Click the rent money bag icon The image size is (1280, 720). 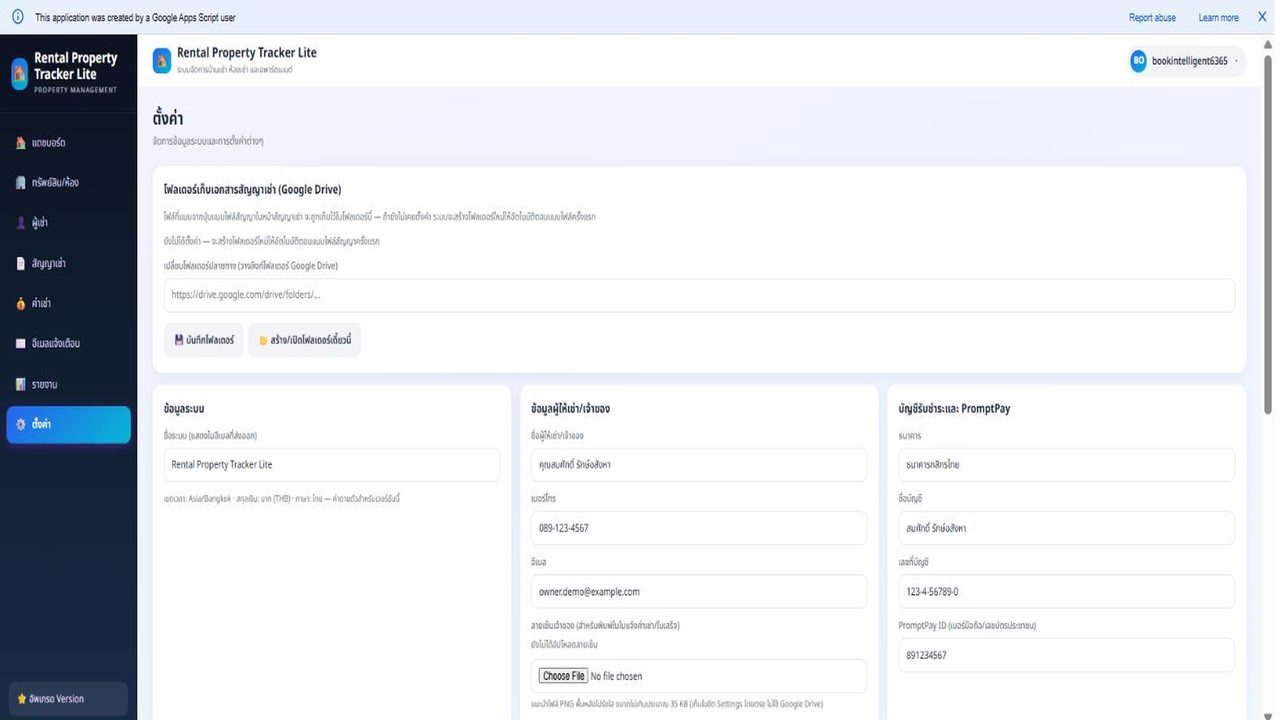21,303
